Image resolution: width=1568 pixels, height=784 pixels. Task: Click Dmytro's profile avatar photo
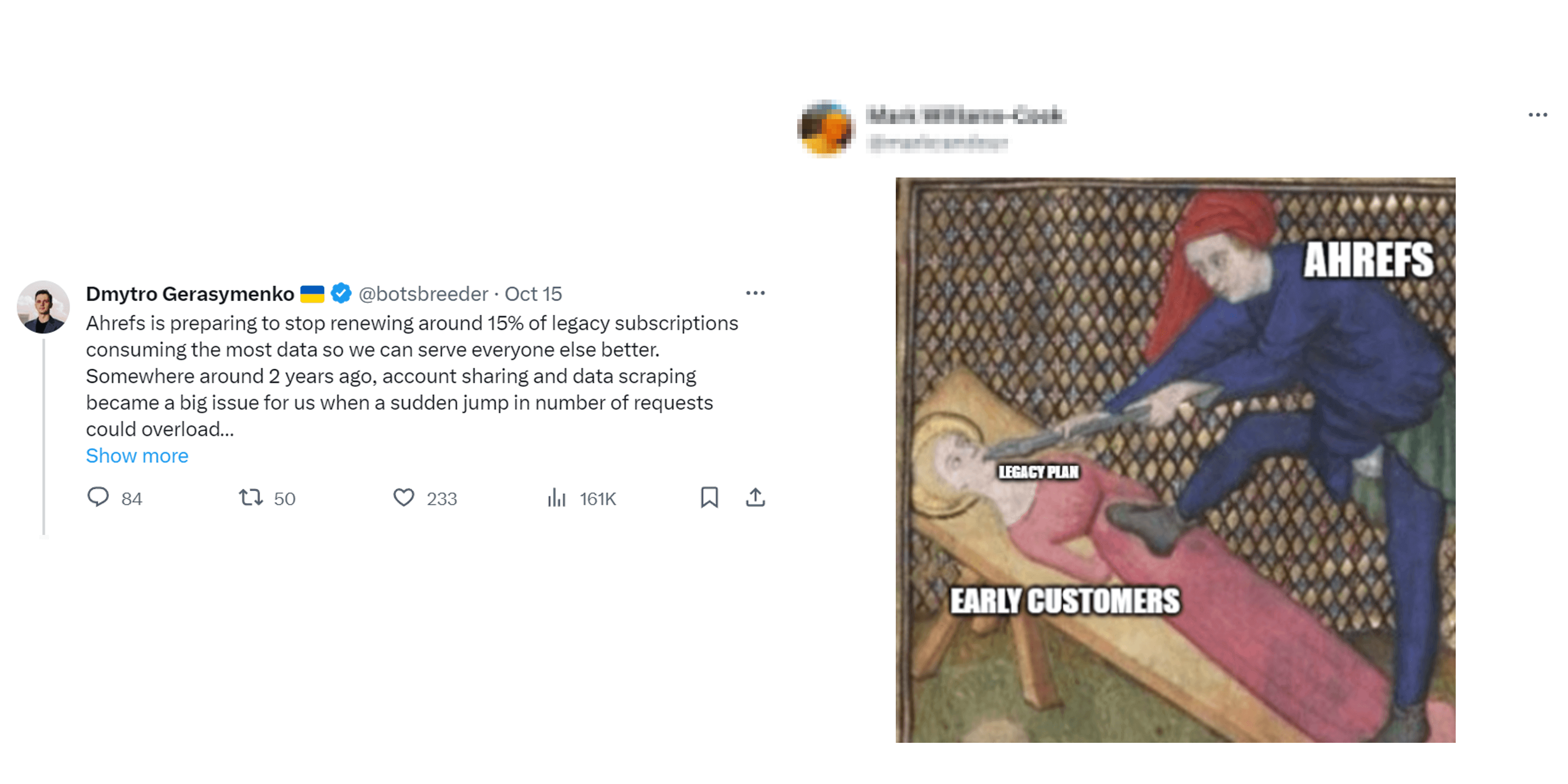(43, 307)
